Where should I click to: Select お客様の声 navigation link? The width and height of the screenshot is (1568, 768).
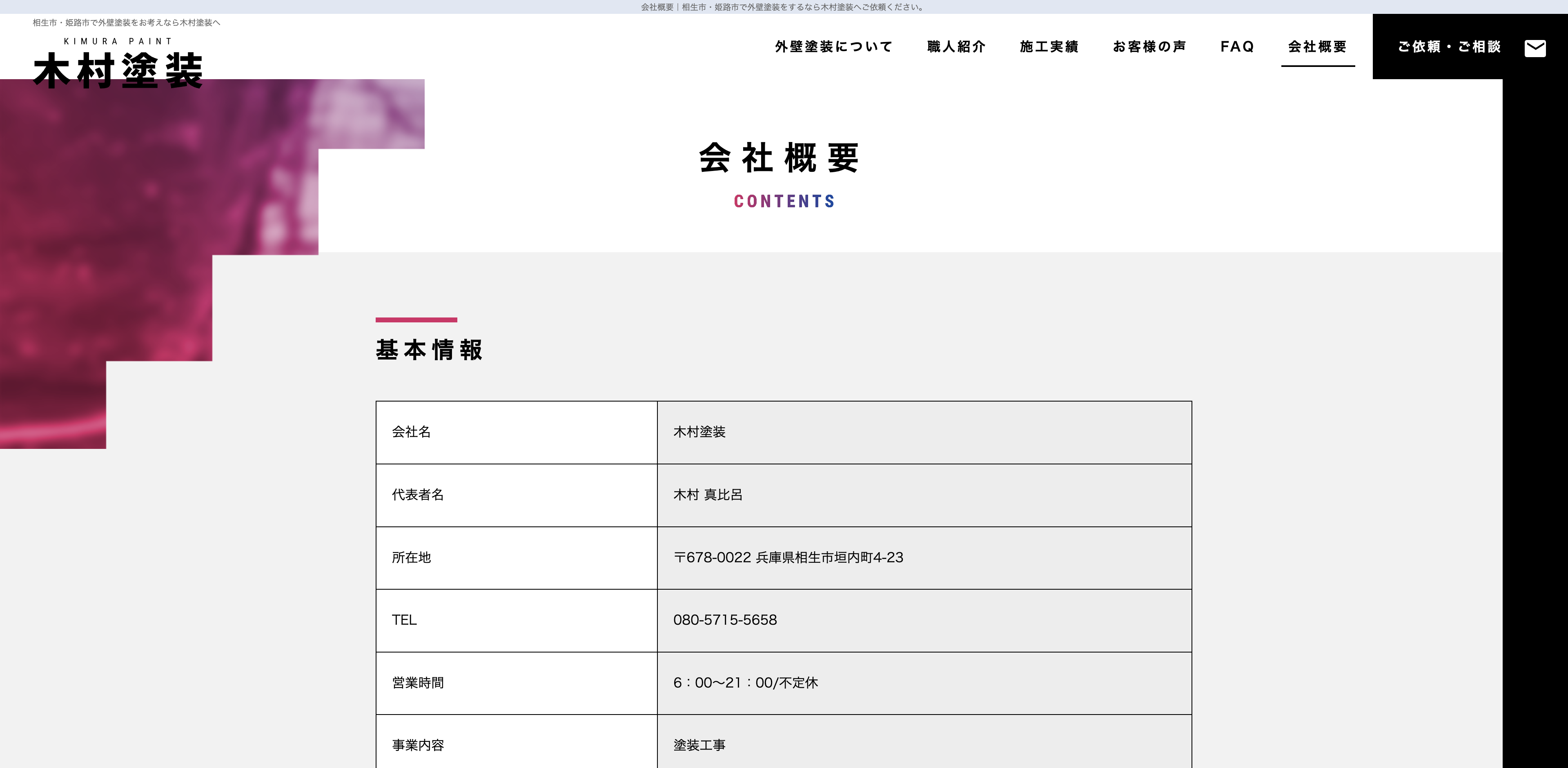pyautogui.click(x=1149, y=47)
